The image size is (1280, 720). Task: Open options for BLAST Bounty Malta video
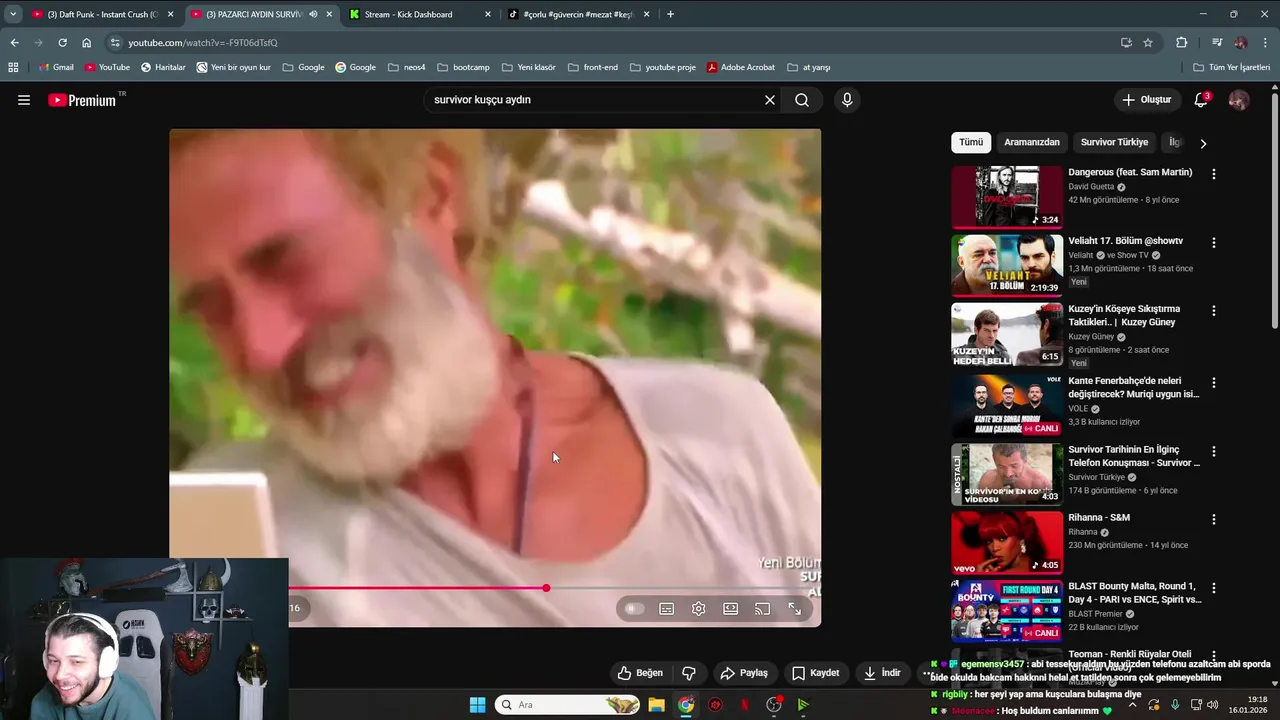[x=1214, y=588]
